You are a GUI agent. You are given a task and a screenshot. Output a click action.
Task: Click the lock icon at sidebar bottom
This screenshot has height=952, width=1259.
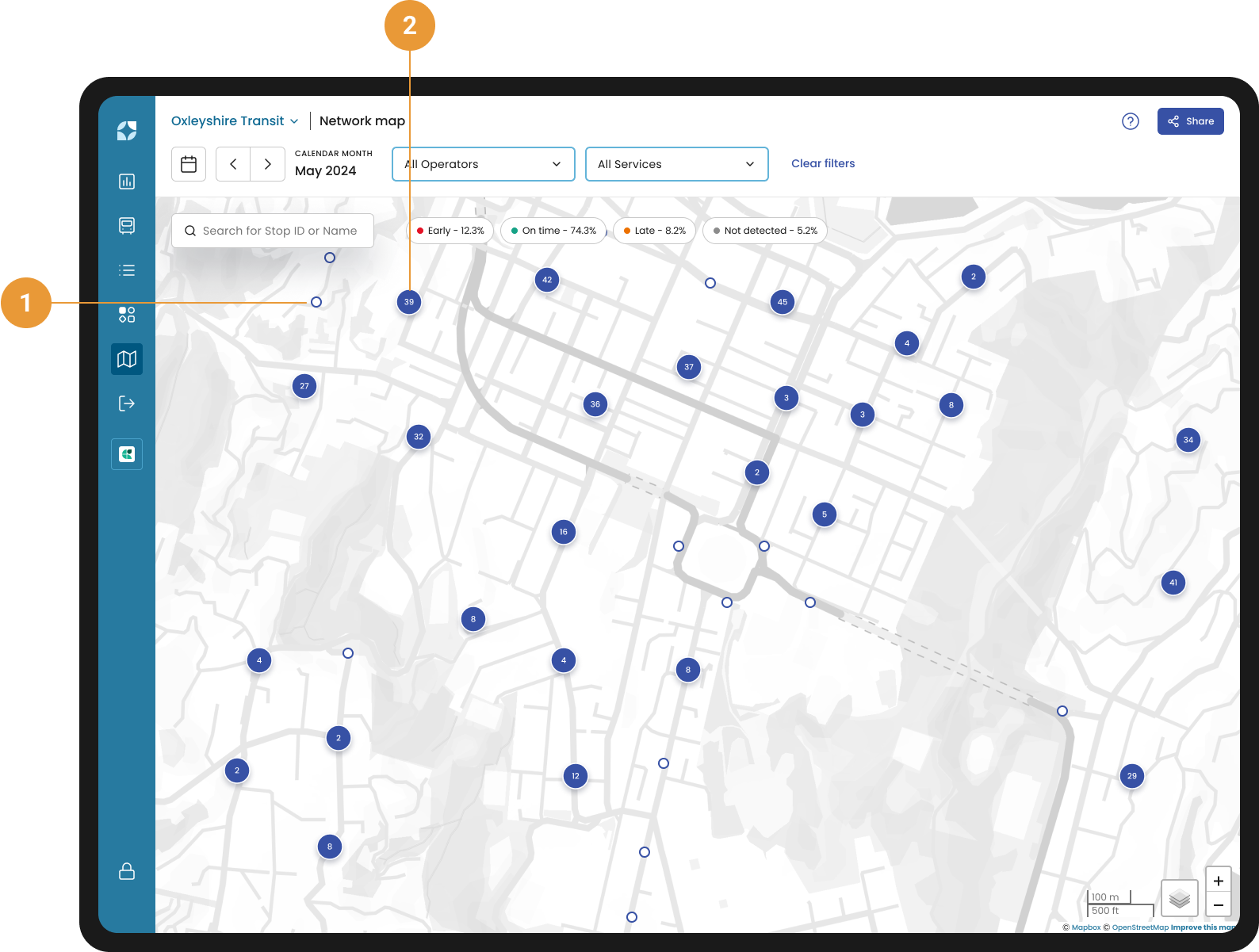(x=127, y=871)
